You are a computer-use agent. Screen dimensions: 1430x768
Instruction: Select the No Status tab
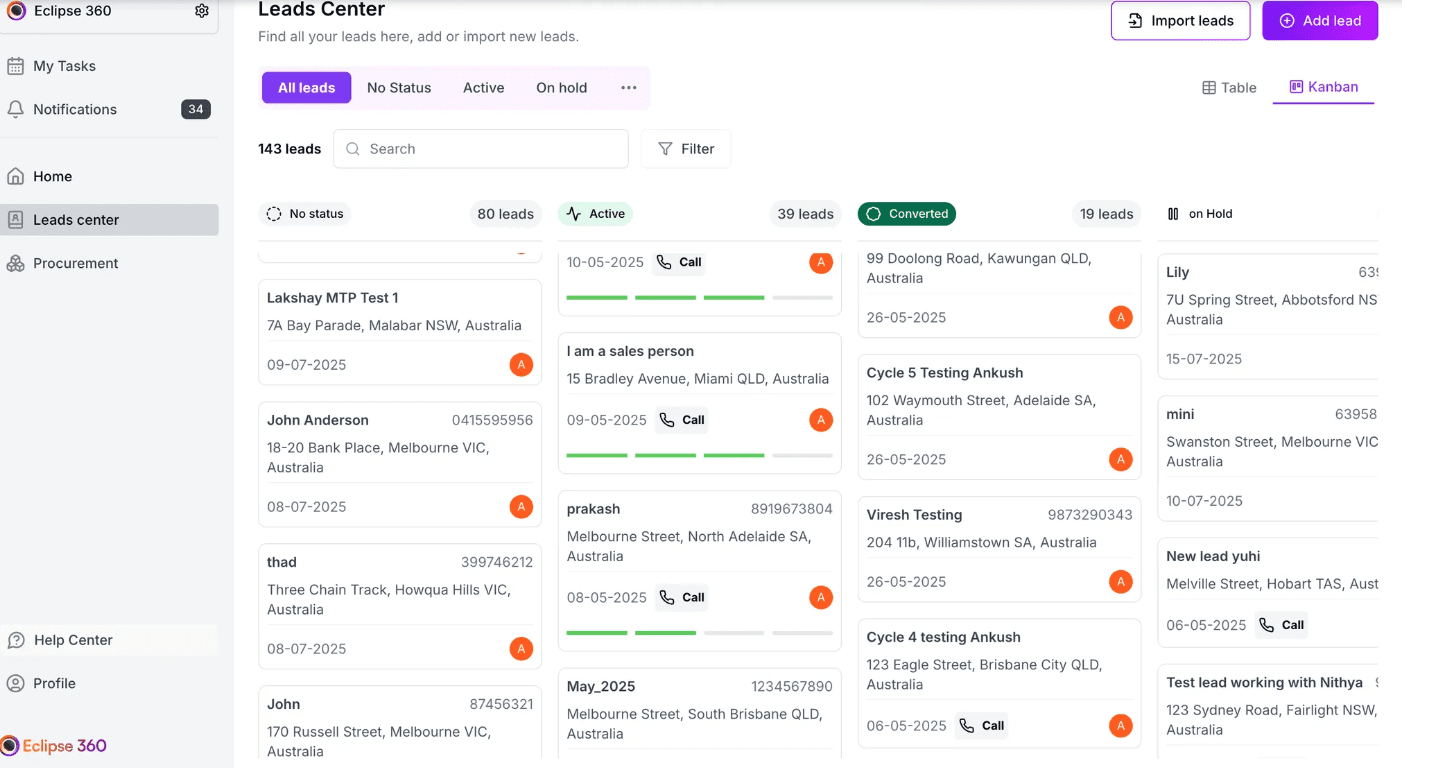(x=399, y=88)
